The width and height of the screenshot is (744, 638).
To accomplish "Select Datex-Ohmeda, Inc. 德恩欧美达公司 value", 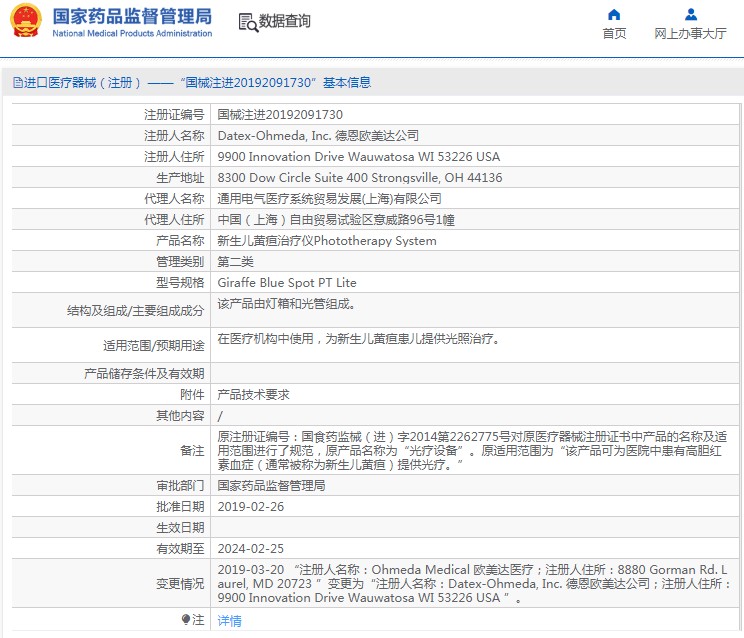I will point(318,136).
